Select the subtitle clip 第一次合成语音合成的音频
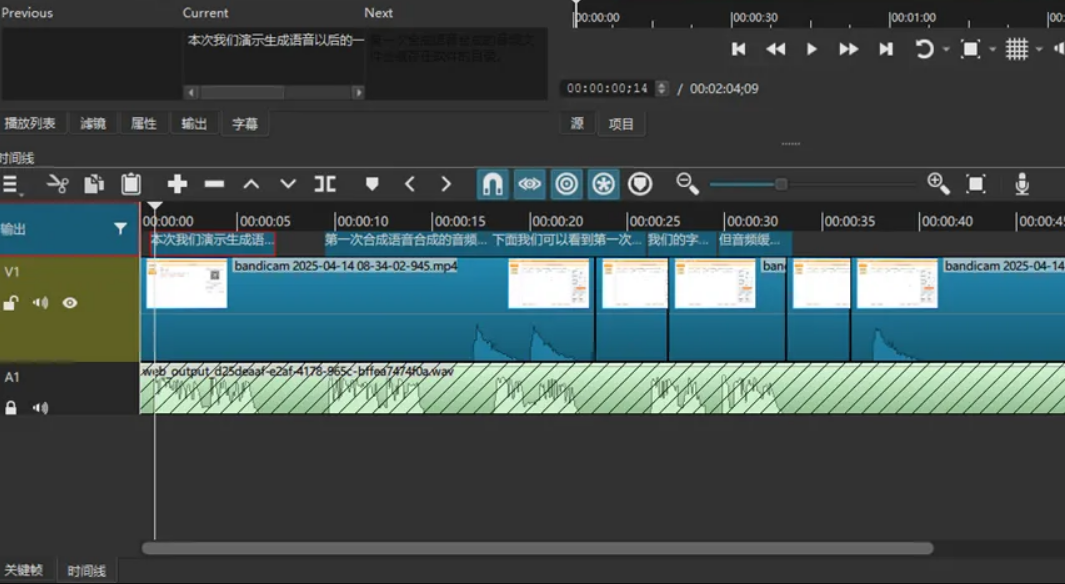Image resolution: width=1065 pixels, height=584 pixels. click(405, 240)
